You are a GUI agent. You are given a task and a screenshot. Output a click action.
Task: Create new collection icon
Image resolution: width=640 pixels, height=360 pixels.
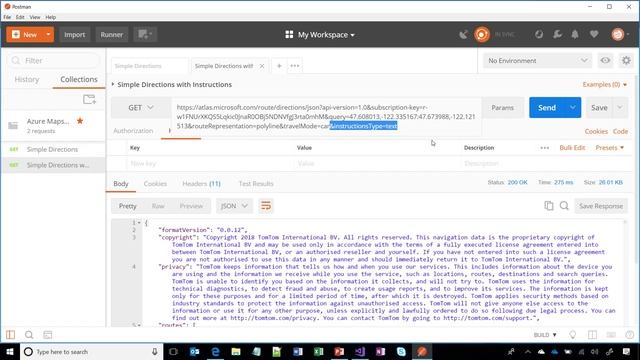(x=89, y=99)
